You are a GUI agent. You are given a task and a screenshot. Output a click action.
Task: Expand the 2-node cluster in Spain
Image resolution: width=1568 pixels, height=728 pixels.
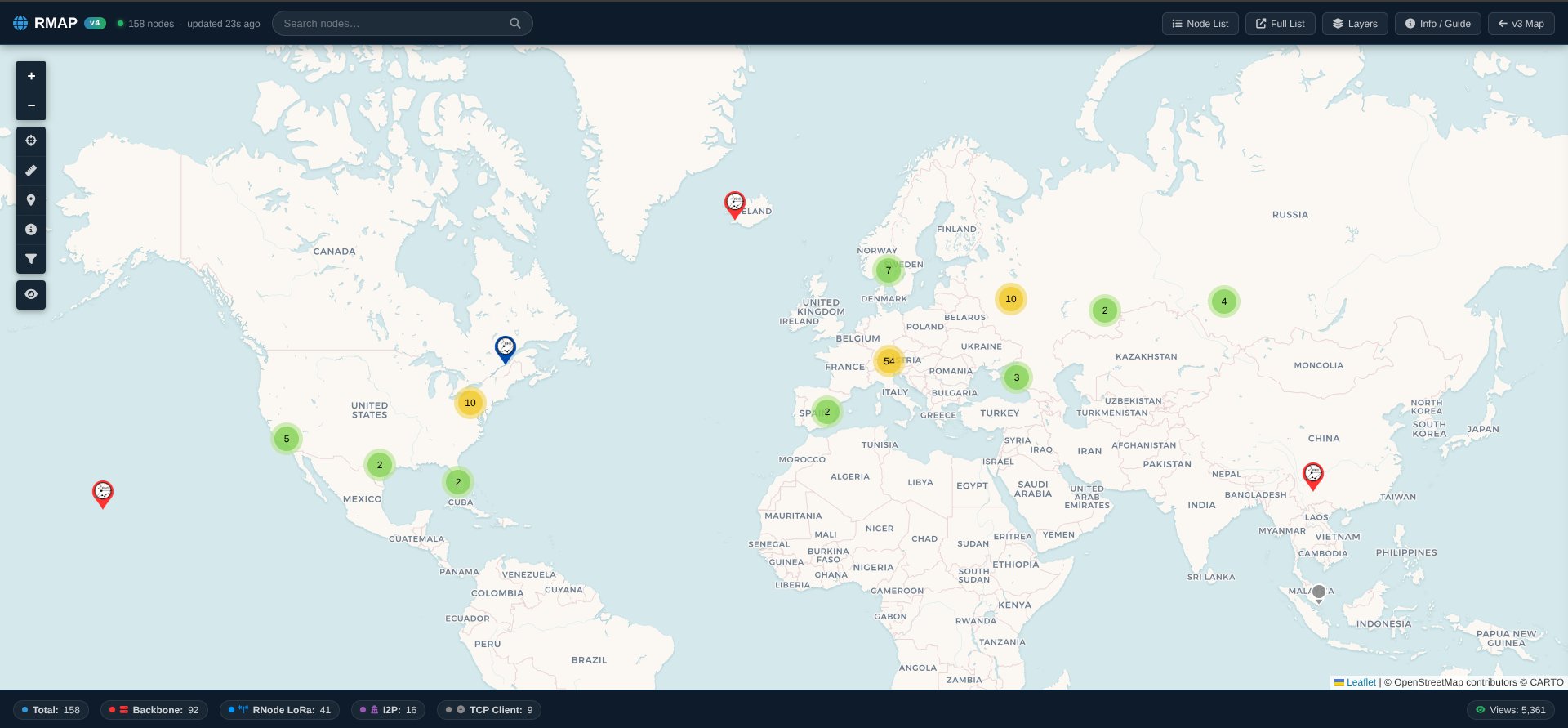pyautogui.click(x=827, y=412)
